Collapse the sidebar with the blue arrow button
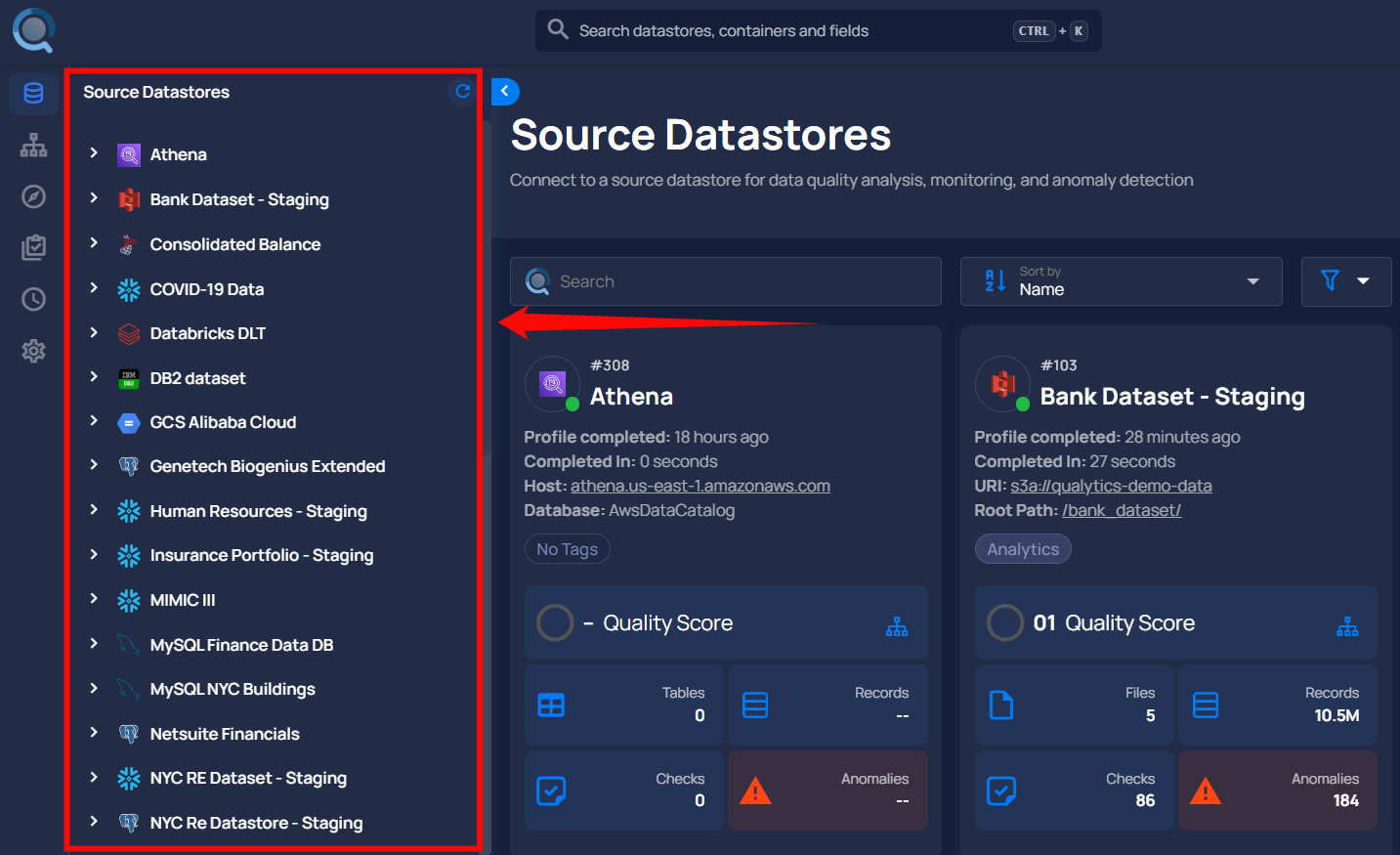This screenshot has height=855, width=1400. click(505, 91)
